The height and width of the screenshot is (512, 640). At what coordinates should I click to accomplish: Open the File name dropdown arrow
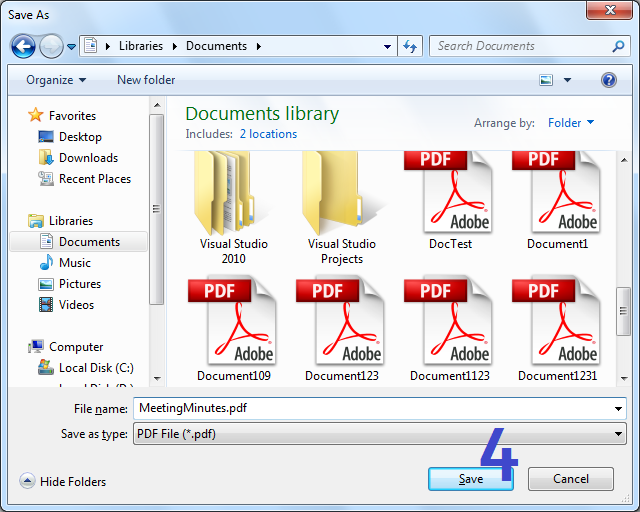pyautogui.click(x=618, y=409)
